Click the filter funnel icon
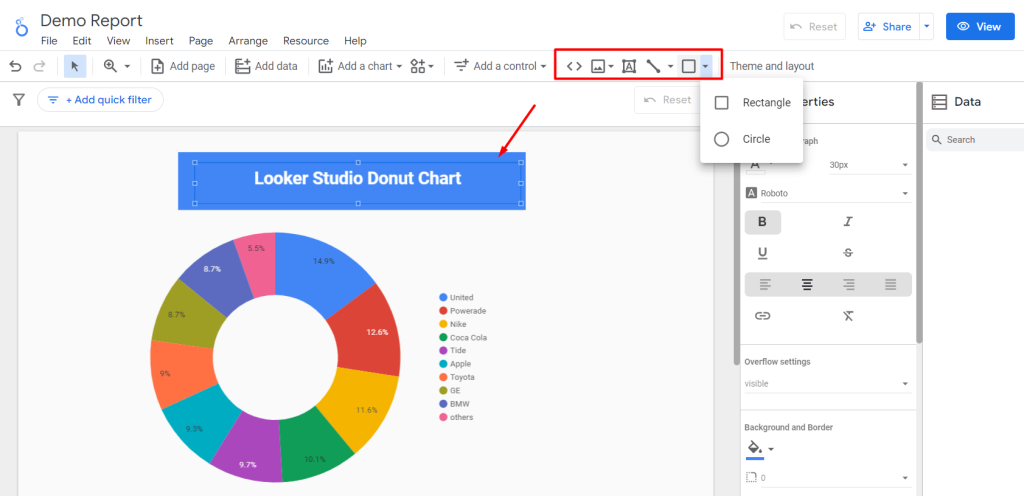The height and width of the screenshot is (496, 1024). (19, 100)
